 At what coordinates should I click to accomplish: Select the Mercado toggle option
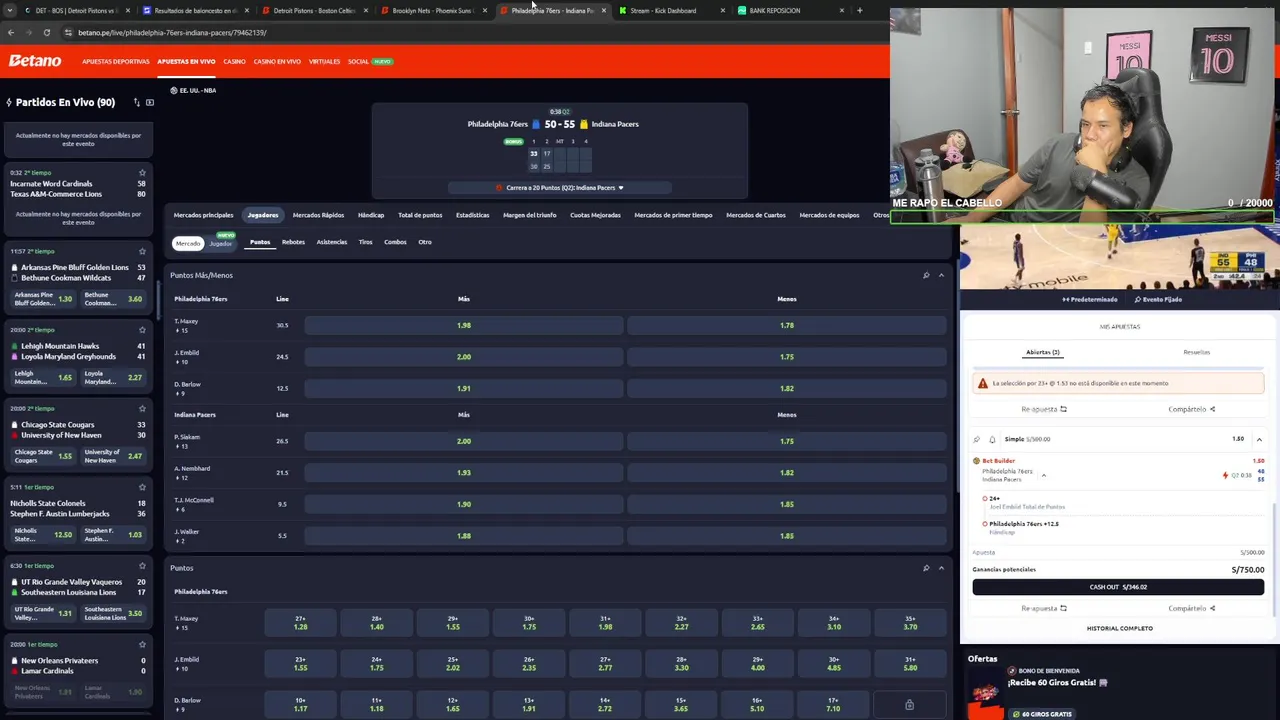point(188,243)
